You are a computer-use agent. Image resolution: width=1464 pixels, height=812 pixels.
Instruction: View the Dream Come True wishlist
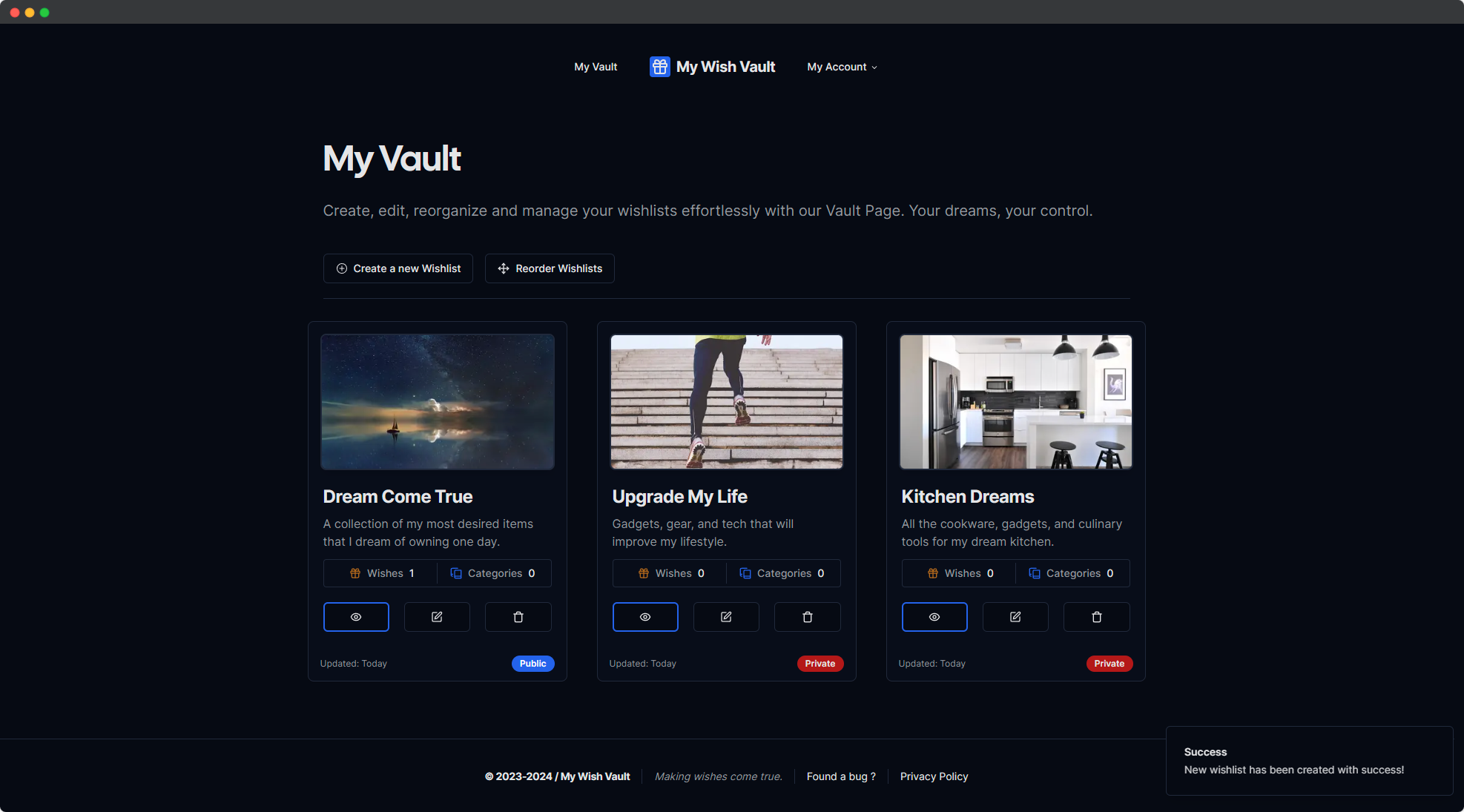point(356,617)
